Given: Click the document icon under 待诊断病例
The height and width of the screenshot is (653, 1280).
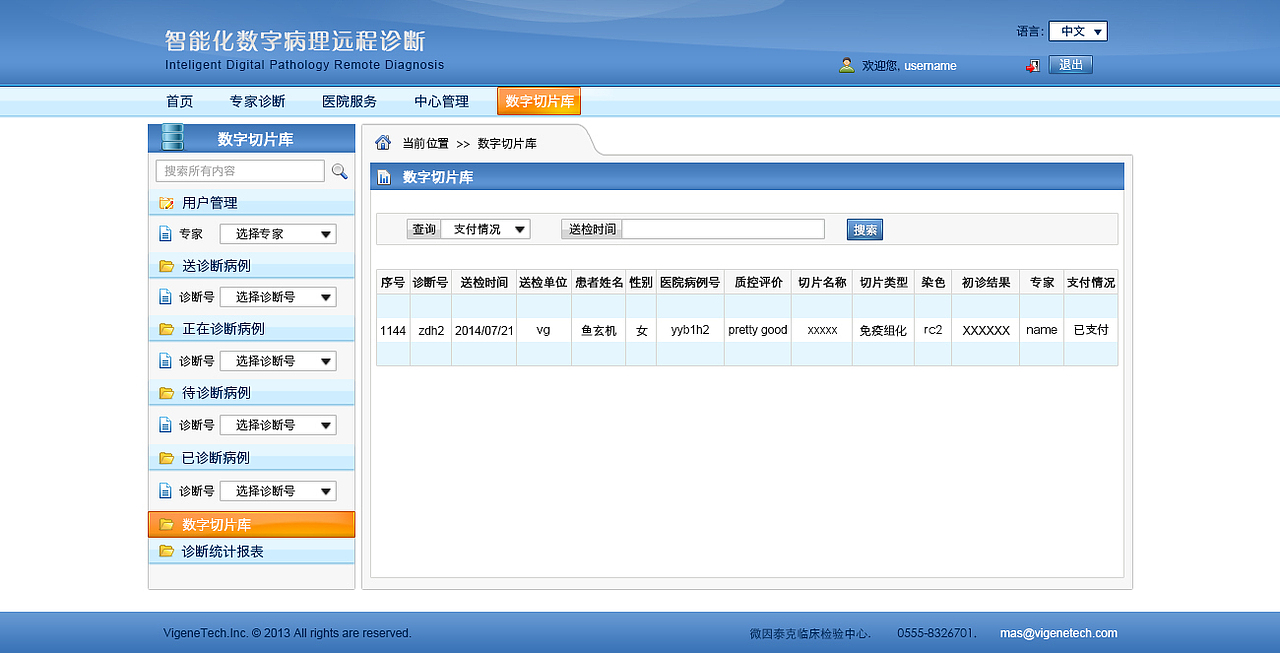Looking at the screenshot, I should [x=166, y=425].
